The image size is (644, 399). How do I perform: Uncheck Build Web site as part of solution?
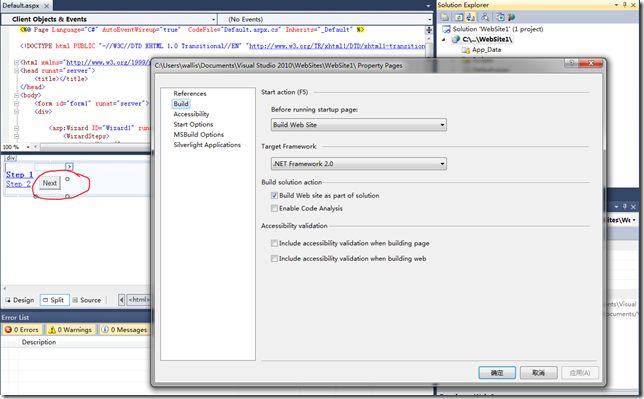coord(274,196)
